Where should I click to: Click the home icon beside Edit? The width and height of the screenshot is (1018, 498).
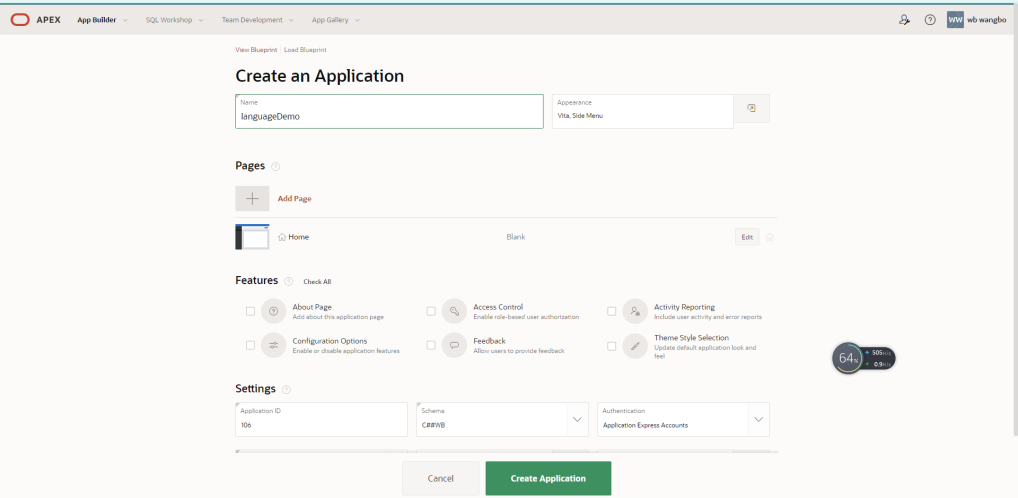coord(769,237)
